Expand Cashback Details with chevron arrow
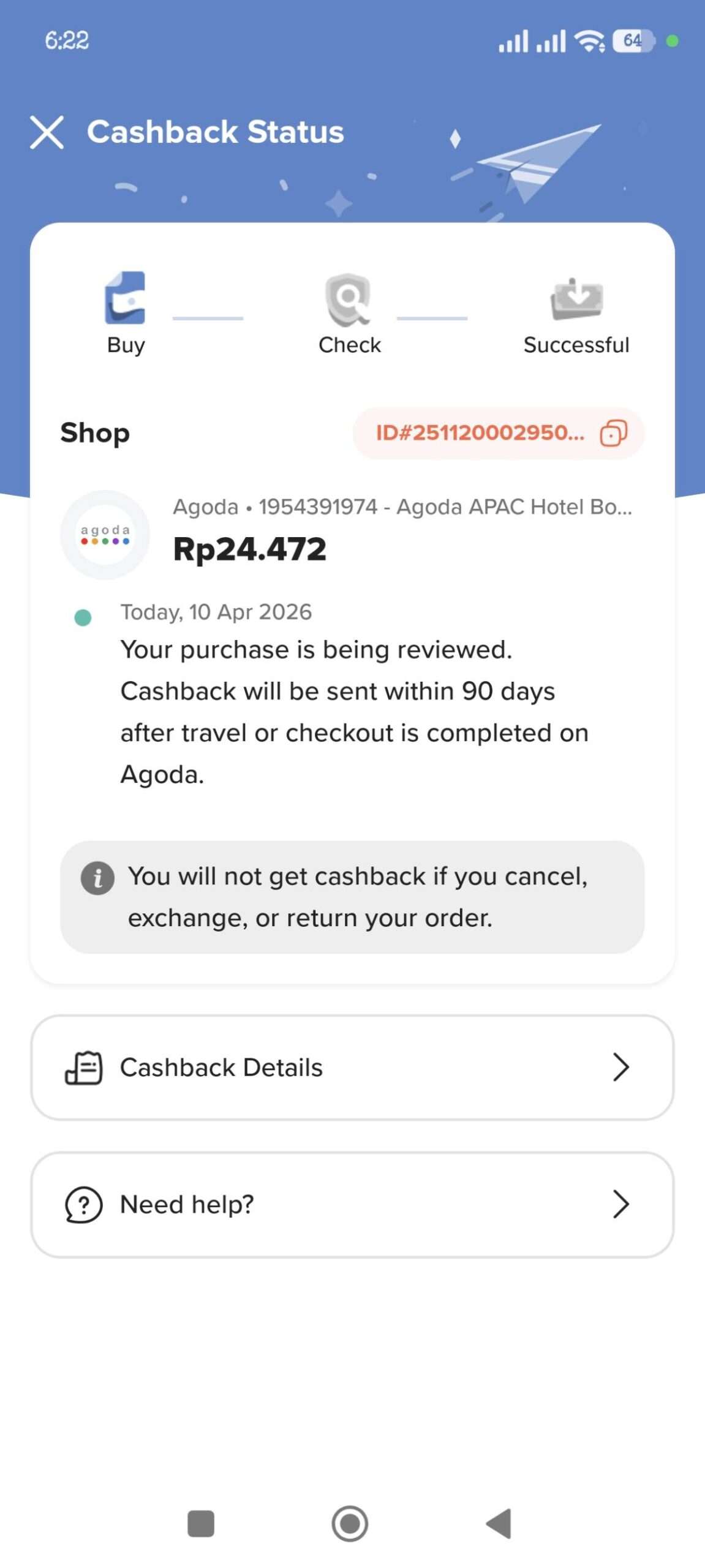 [621, 1068]
